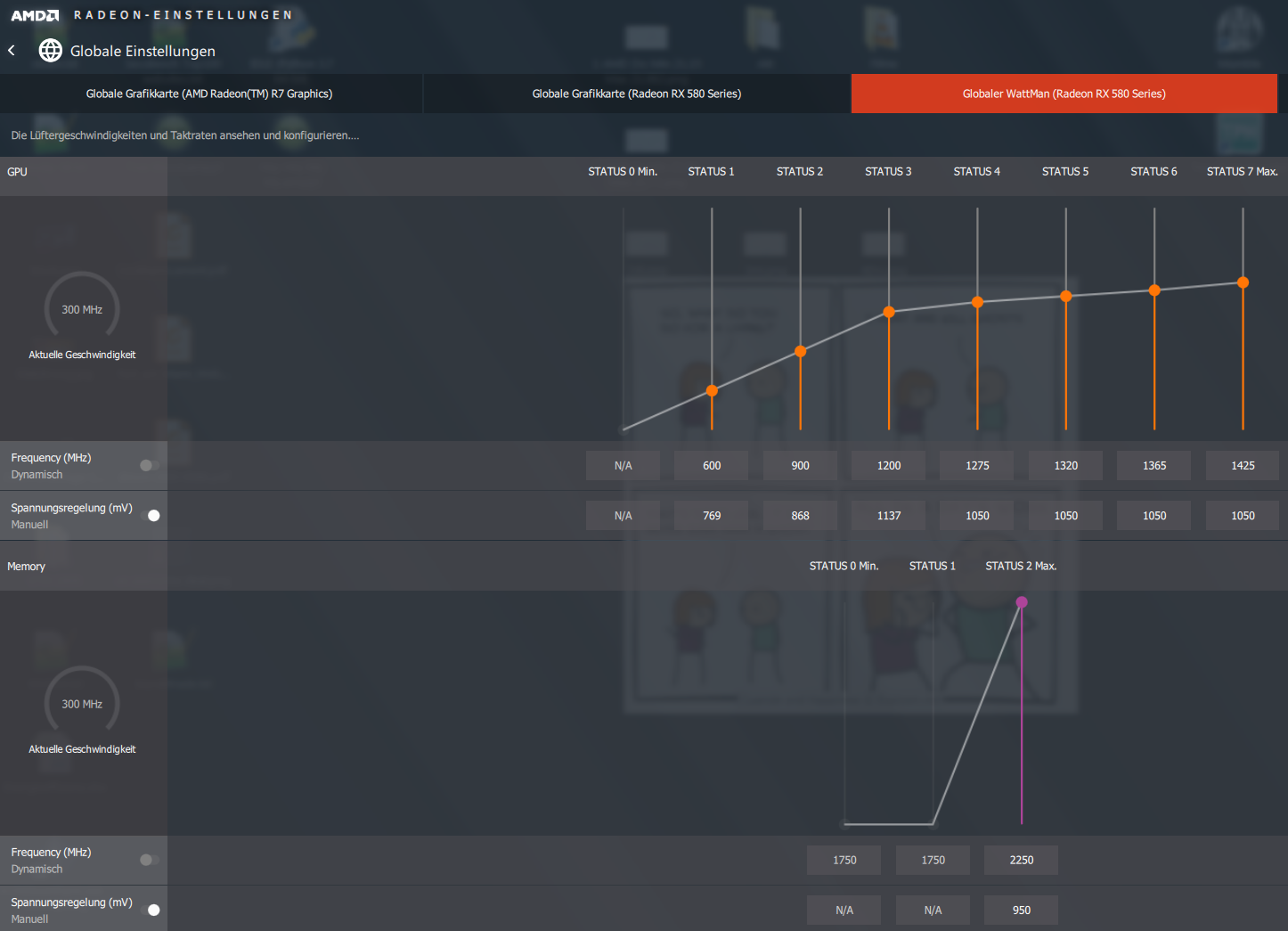This screenshot has width=1288, height=931.
Task: Go back with the left arrow
Action: click(12, 51)
